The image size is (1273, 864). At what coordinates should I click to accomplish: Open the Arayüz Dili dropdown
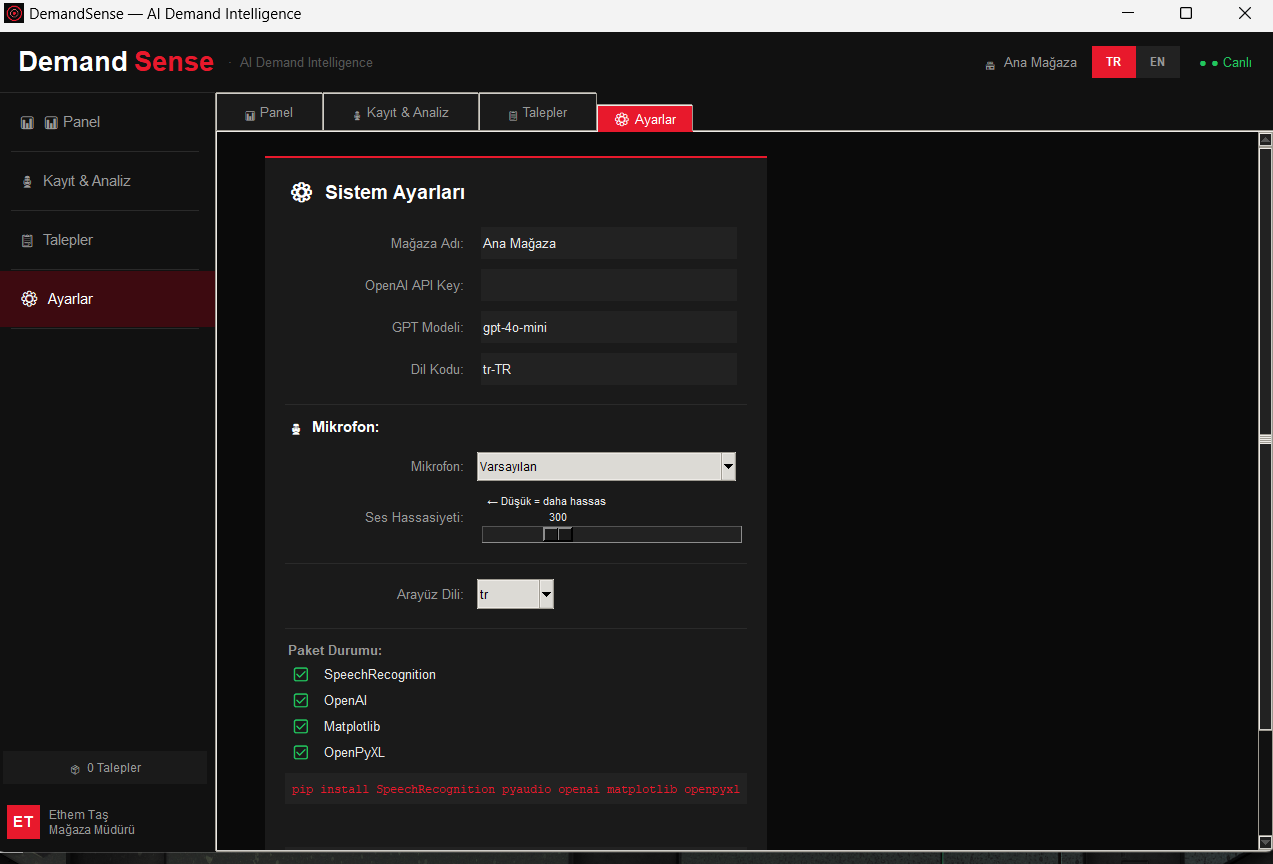tap(515, 594)
